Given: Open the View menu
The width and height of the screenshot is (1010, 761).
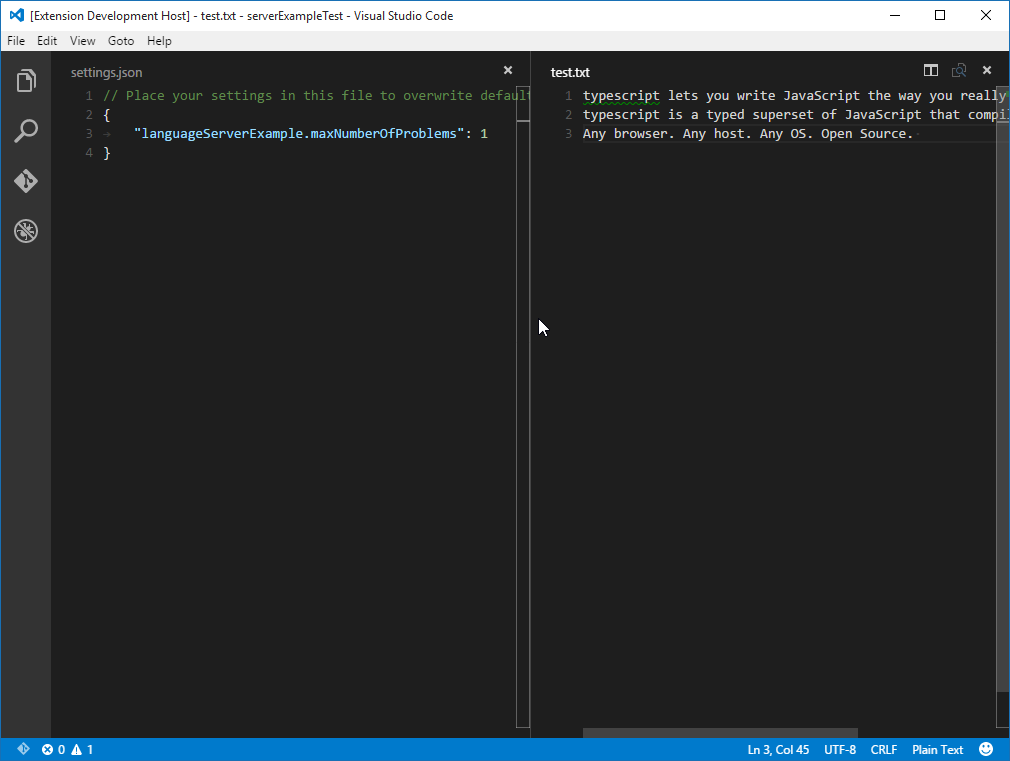Looking at the screenshot, I should [83, 41].
